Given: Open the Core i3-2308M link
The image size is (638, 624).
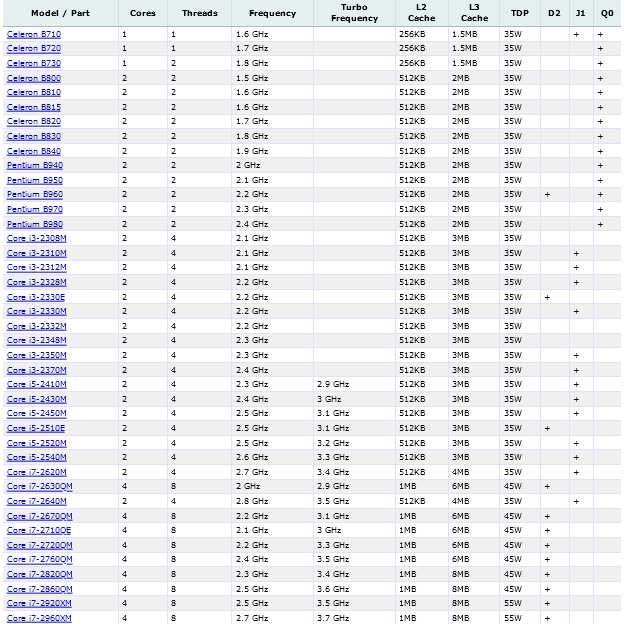Looking at the screenshot, I should [x=37, y=238].
